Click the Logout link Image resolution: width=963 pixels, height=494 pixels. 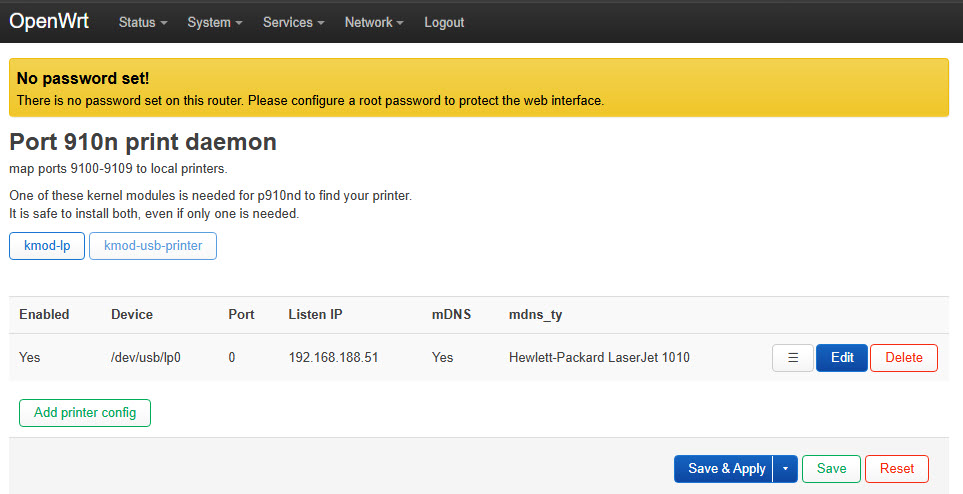pyautogui.click(x=444, y=22)
